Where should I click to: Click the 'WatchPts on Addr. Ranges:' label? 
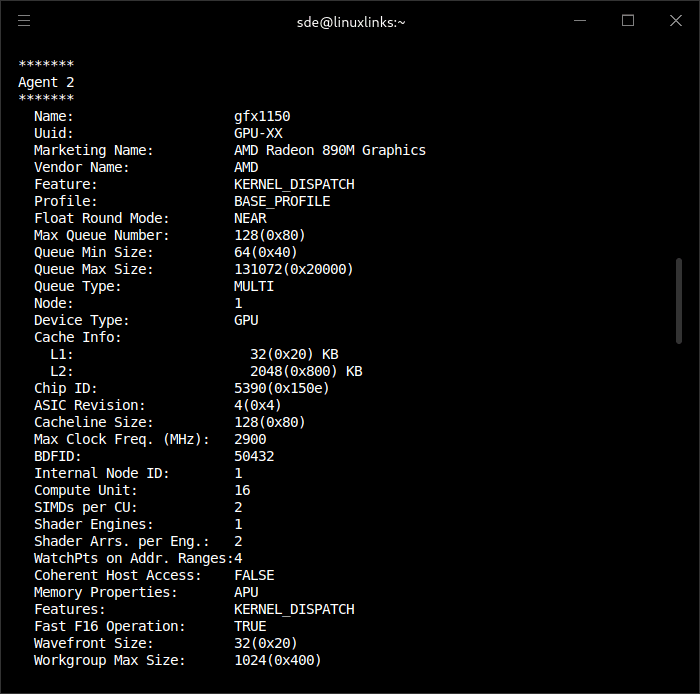tap(134, 558)
